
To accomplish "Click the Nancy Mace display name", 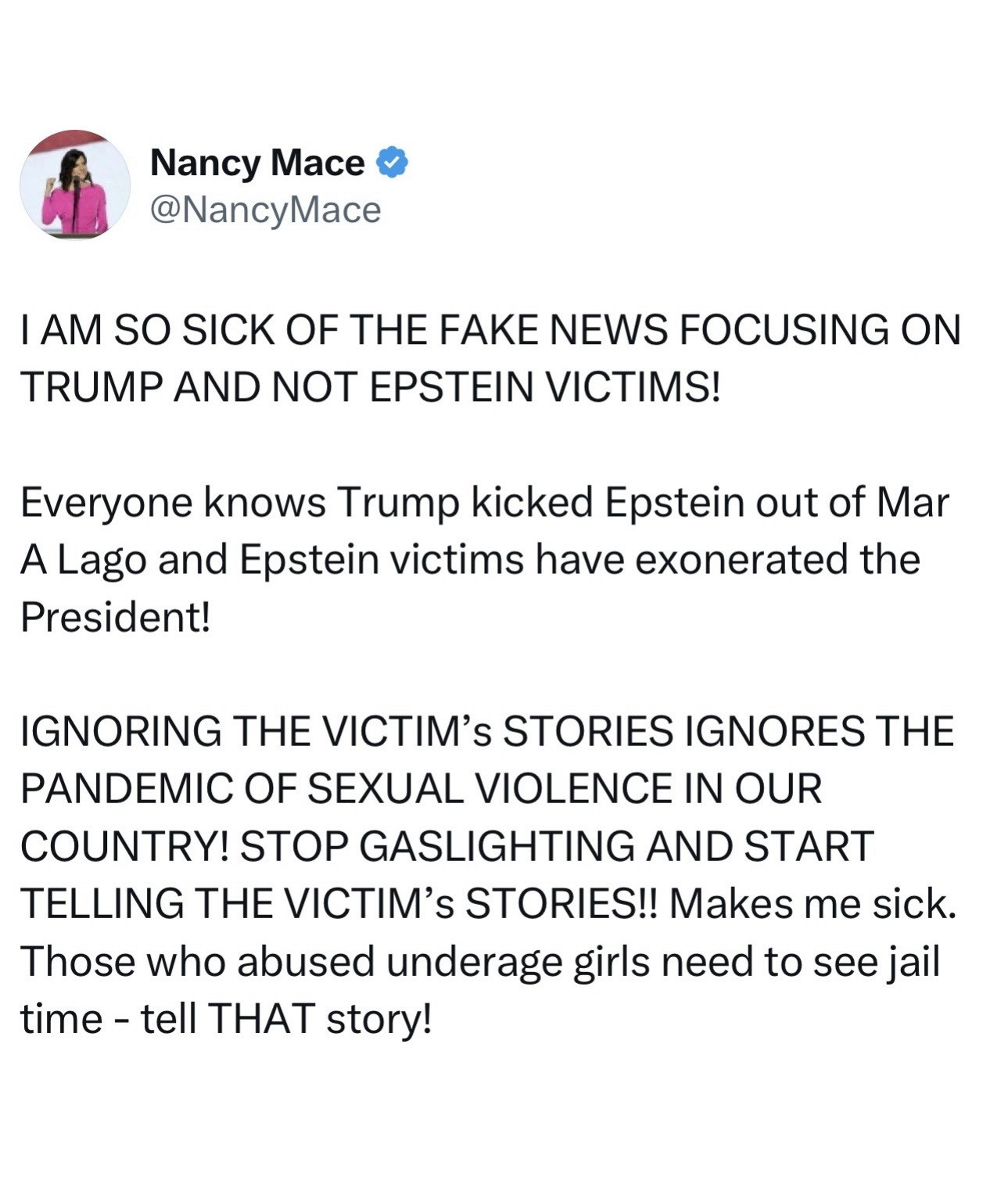I will (x=256, y=163).
